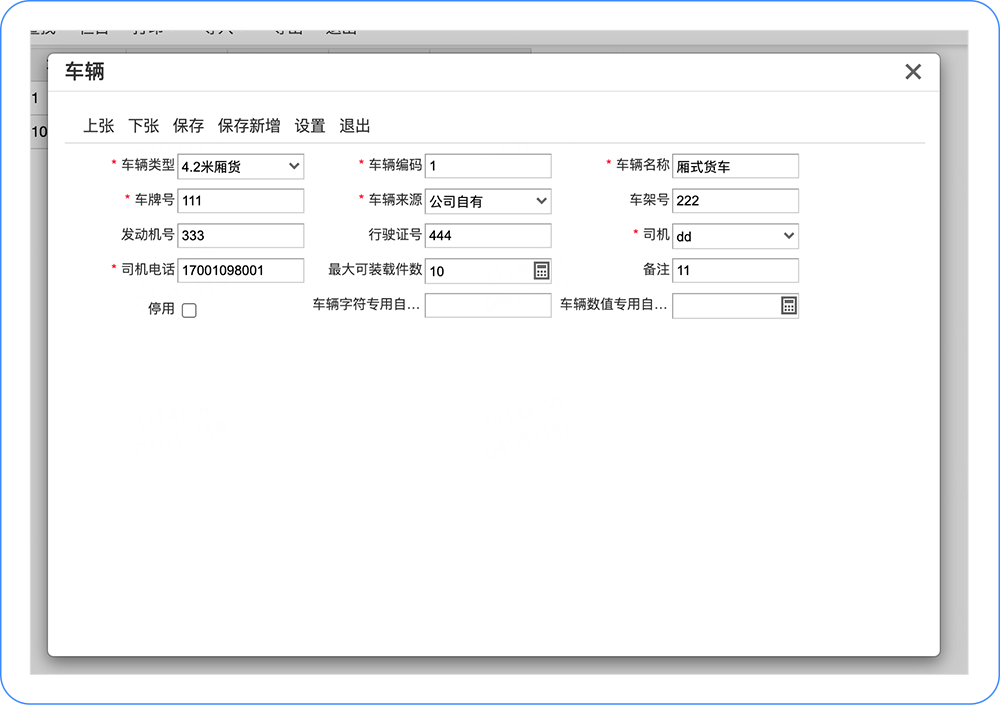Viewport: 1000px width, 705px height.
Task: Click the 备注 remarks field
Action: pos(735,270)
